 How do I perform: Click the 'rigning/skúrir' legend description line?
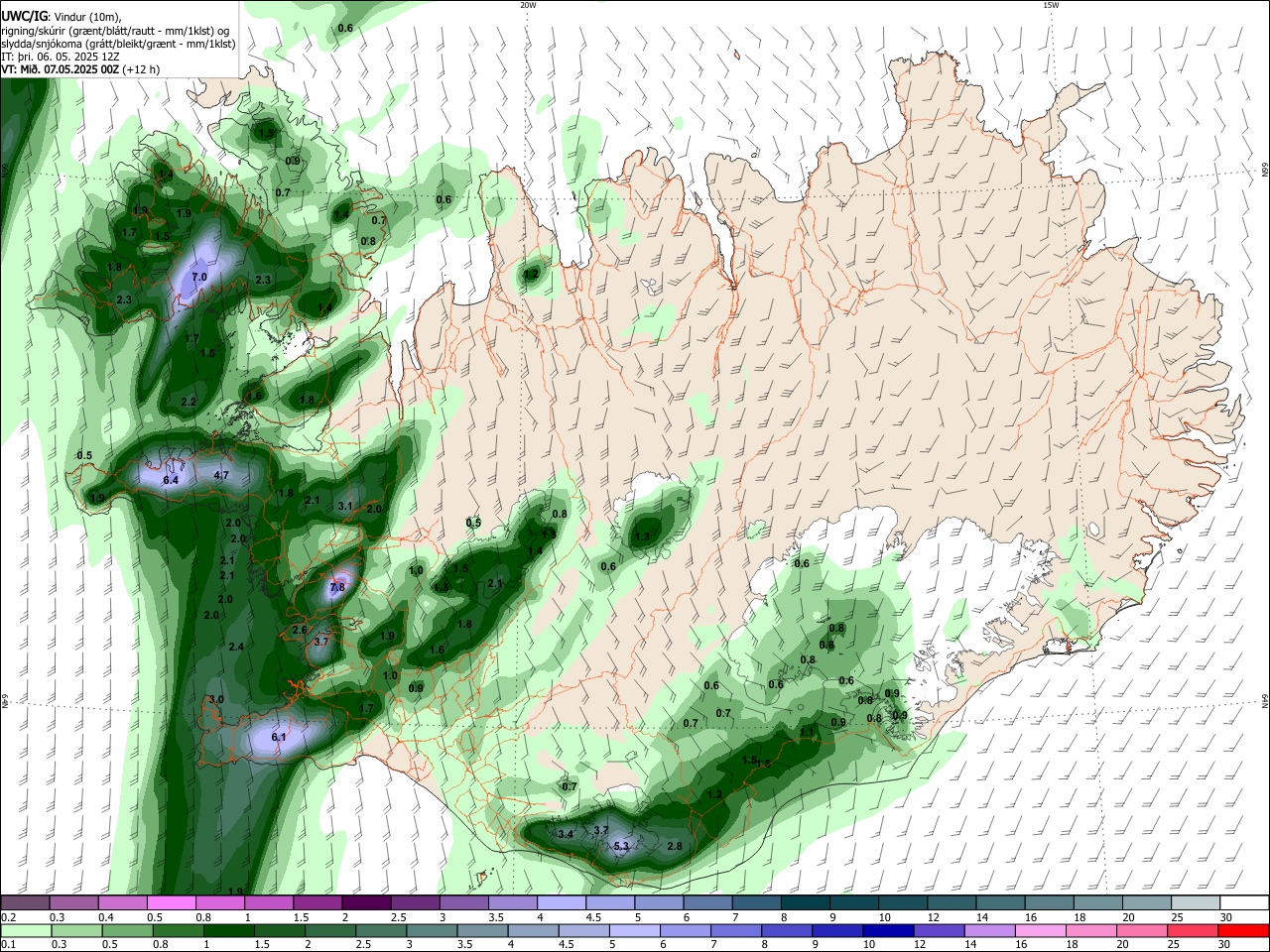pyautogui.click(x=115, y=31)
